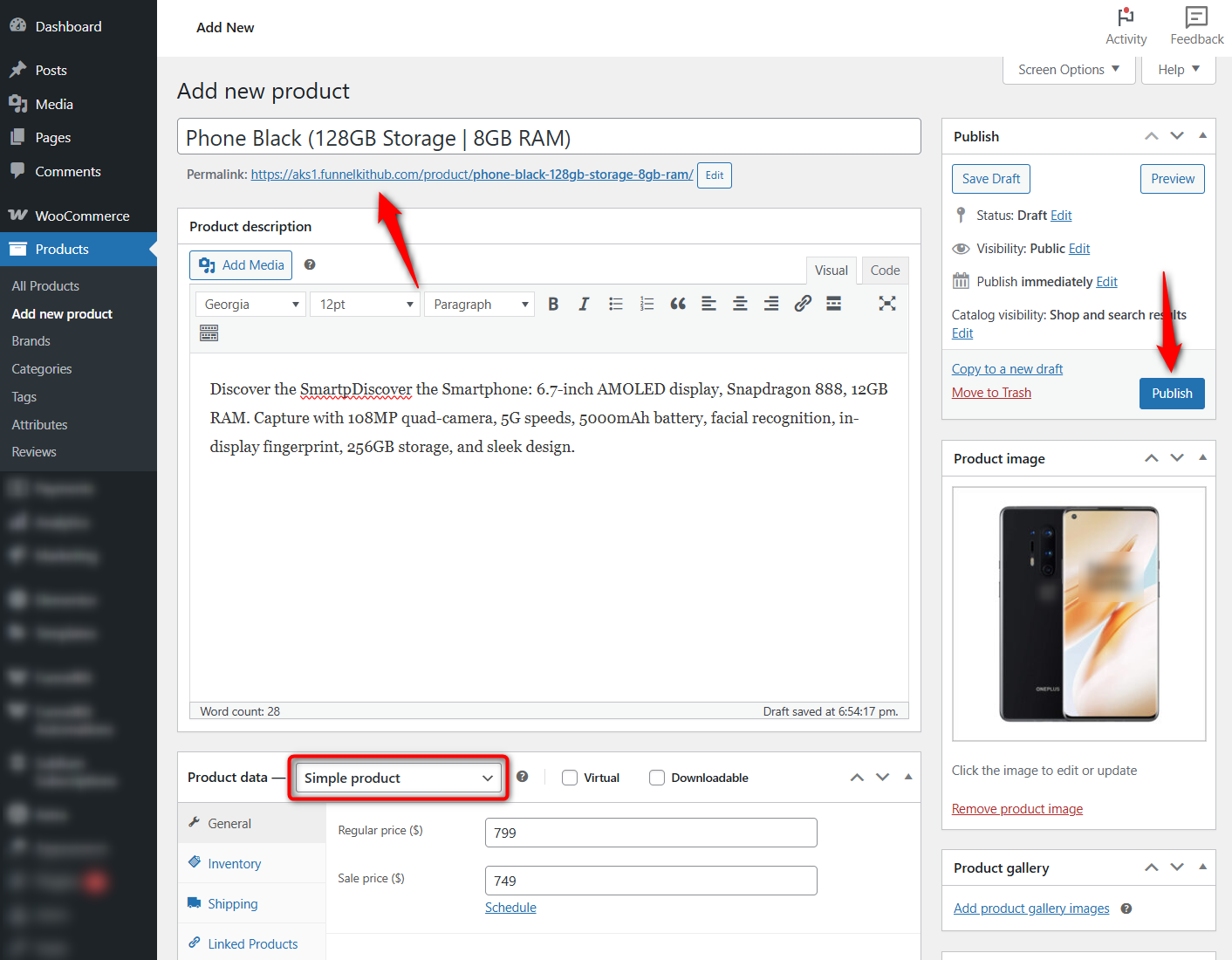This screenshot has height=960, width=1232.
Task: Insert a bulleted list
Action: click(615, 303)
